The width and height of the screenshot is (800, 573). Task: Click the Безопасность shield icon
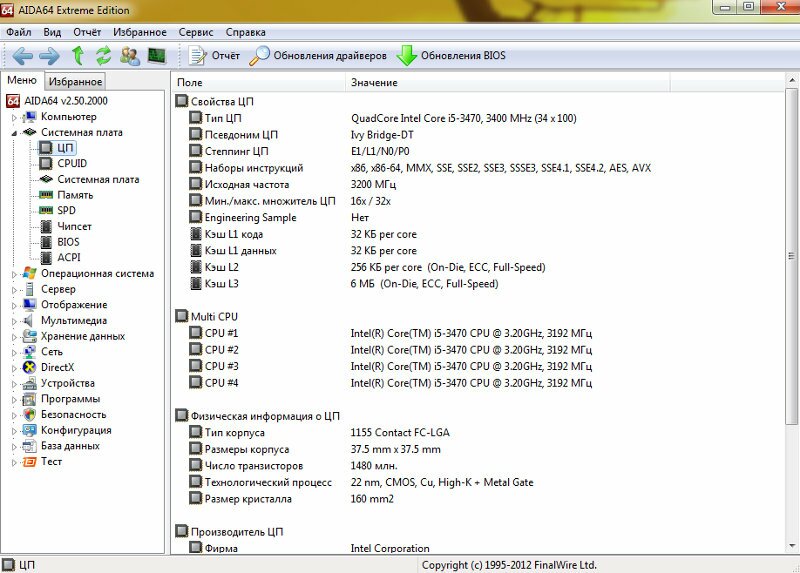point(30,415)
